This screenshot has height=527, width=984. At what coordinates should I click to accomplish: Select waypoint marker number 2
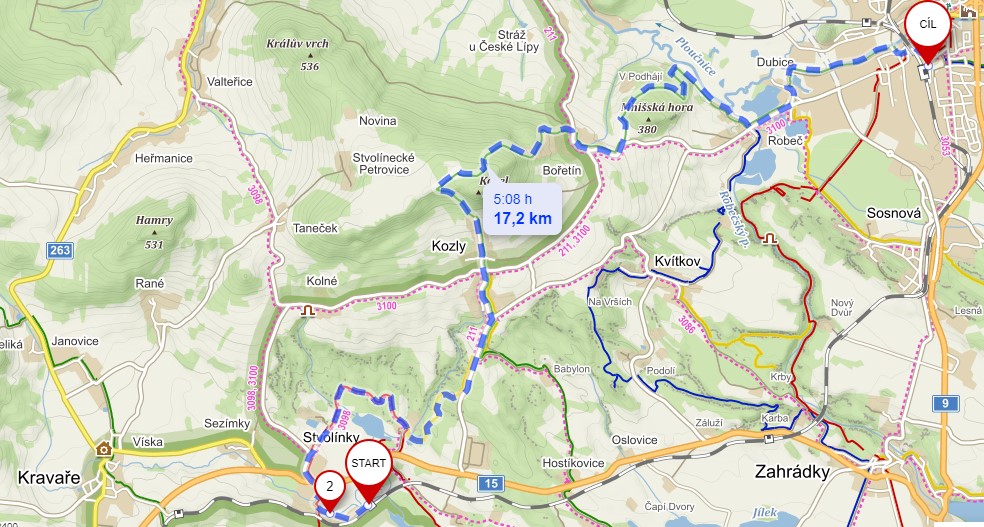(330, 491)
